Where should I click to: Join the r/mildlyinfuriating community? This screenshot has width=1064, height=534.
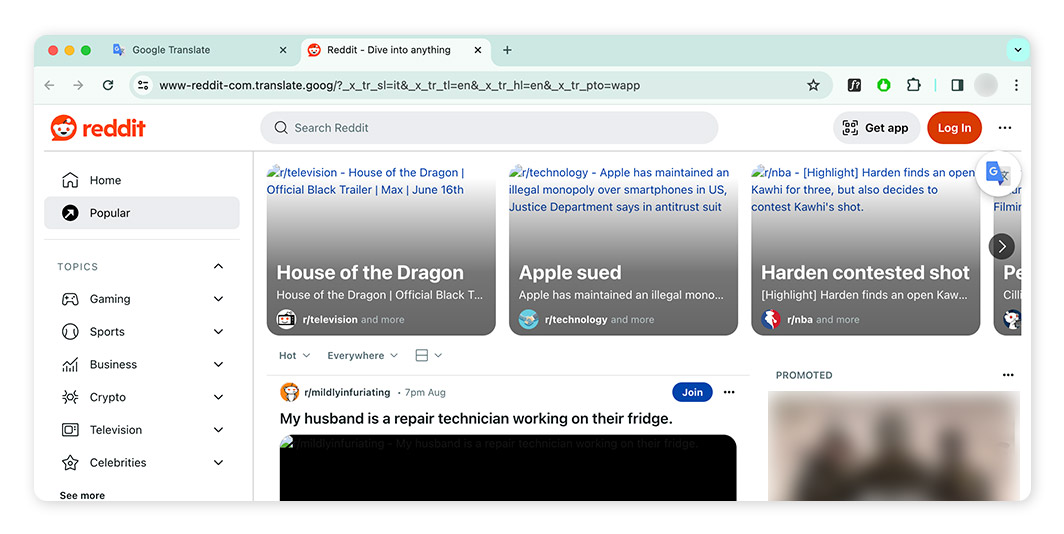click(x=692, y=392)
